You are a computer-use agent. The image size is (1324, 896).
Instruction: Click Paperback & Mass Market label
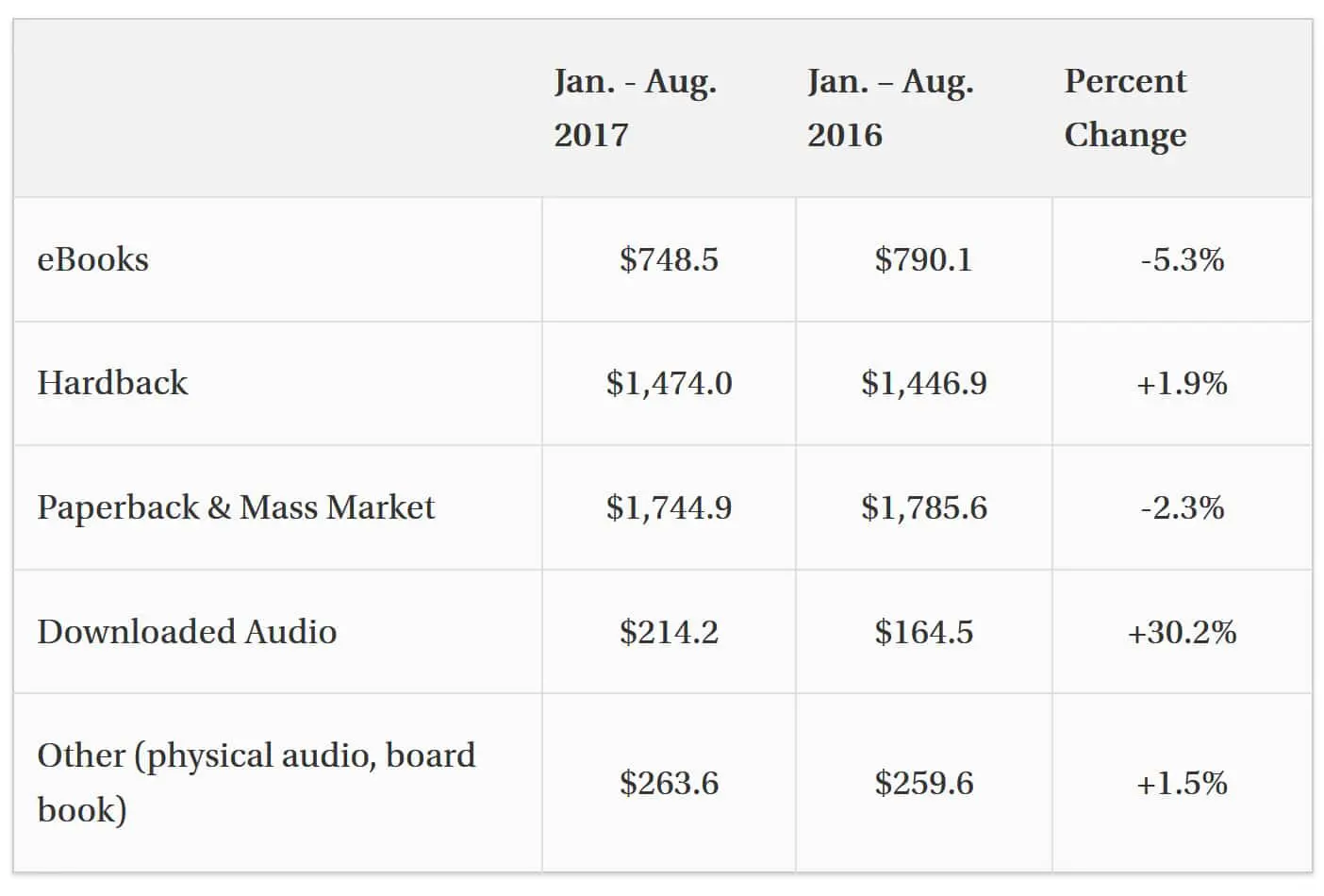(236, 507)
